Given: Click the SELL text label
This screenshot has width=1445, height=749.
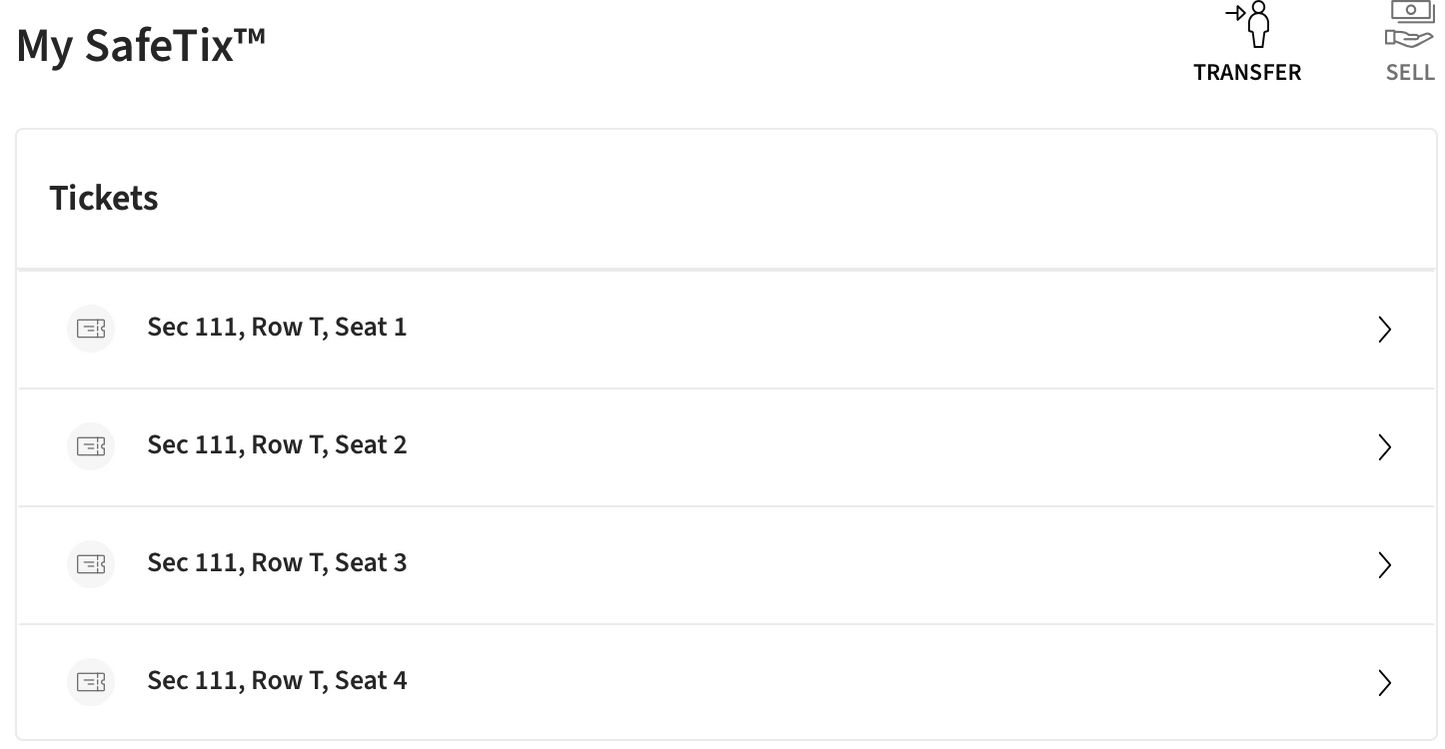Looking at the screenshot, I should click(x=1410, y=73).
